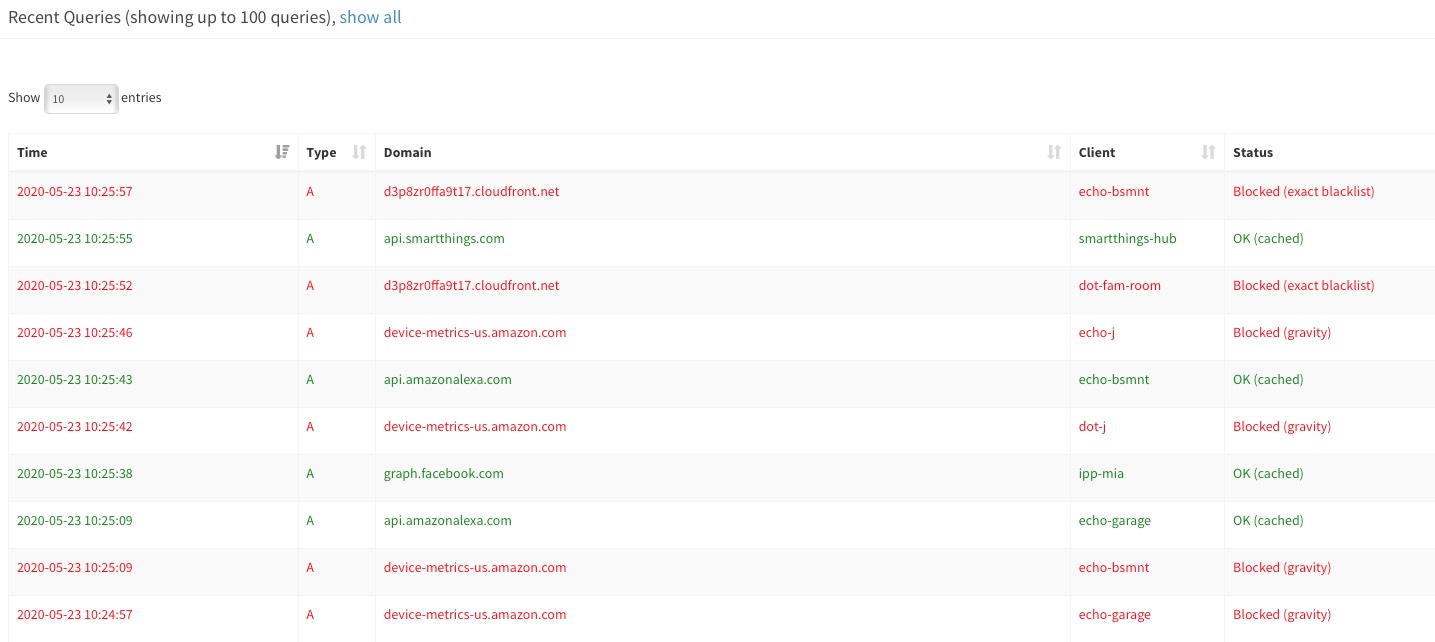Click 'Blocked (gravity)' in the 10:25:09 echo-bsmnt row
This screenshot has height=642, width=1435.
pos(1282,567)
